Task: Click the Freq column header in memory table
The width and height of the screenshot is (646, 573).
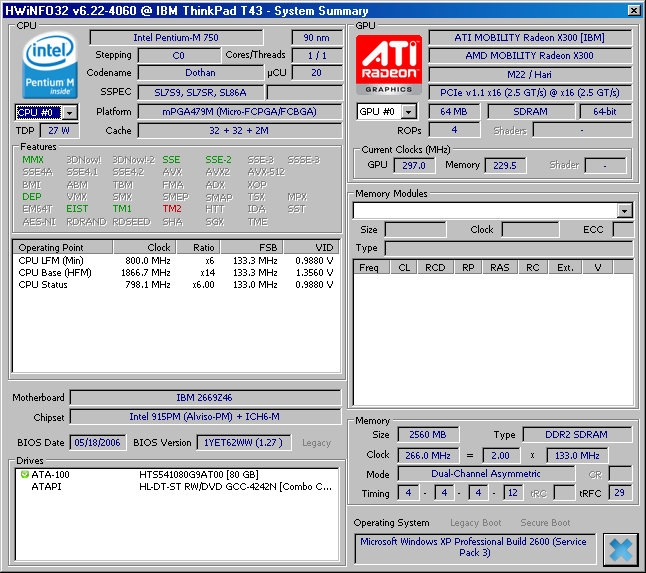Action: [x=372, y=268]
